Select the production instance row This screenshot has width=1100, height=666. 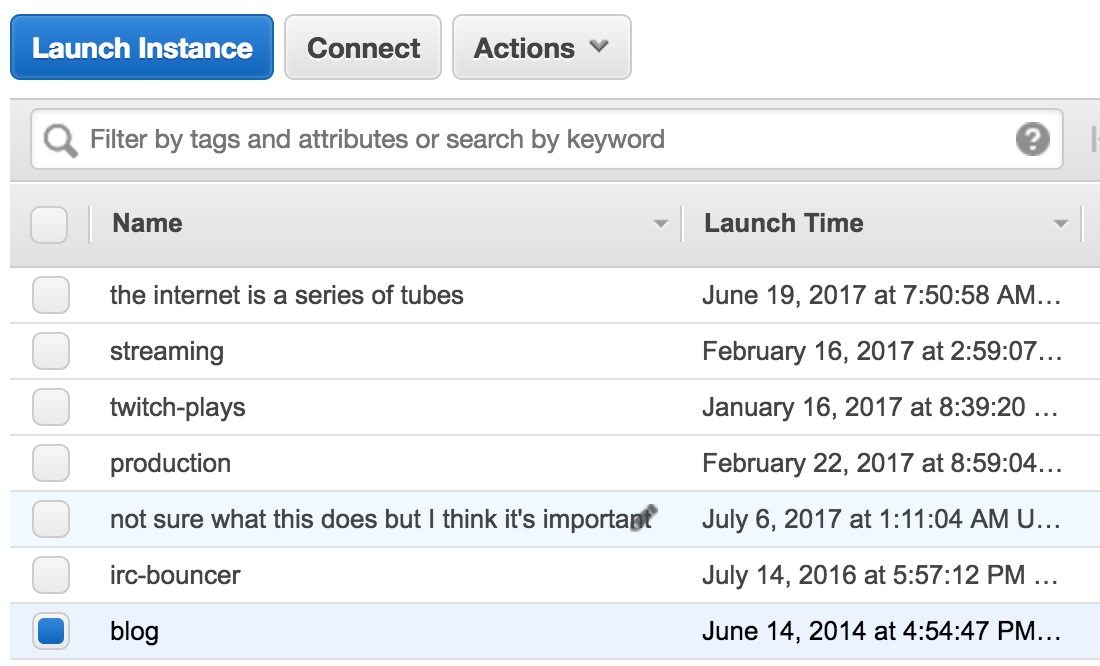[x=400, y=464]
